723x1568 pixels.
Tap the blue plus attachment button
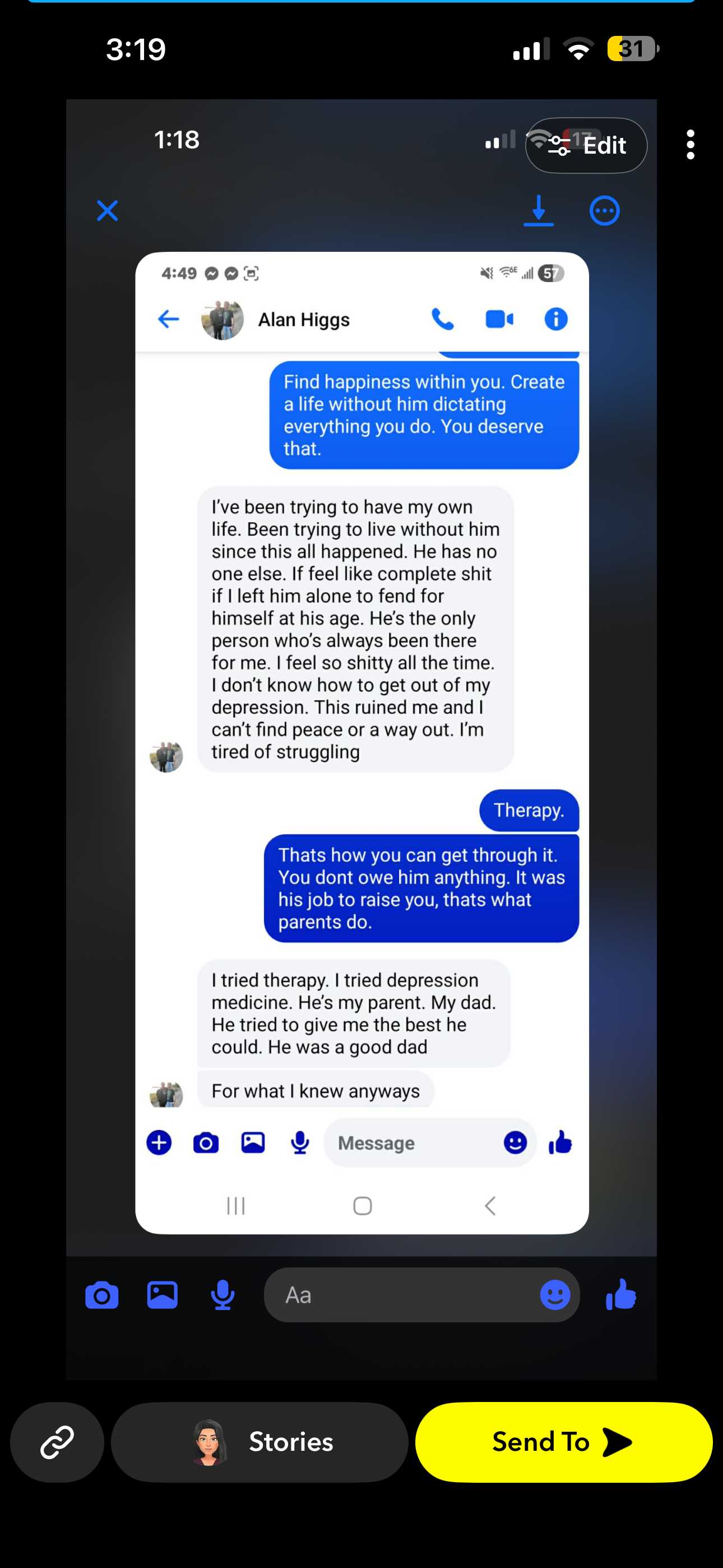click(159, 1142)
